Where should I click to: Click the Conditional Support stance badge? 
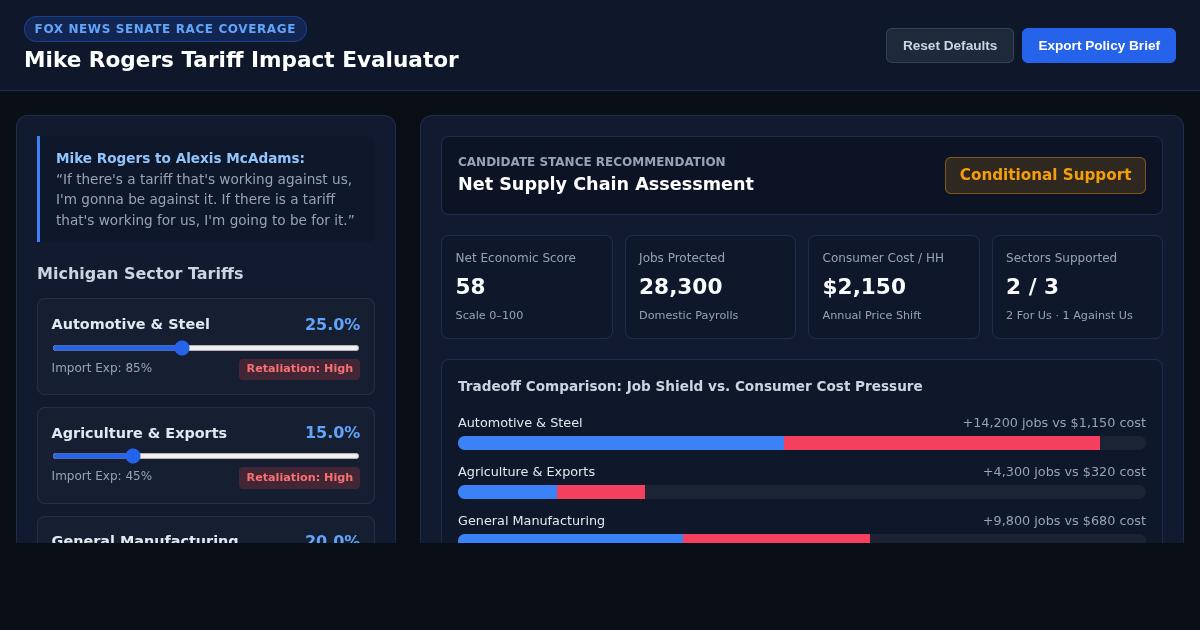click(1045, 175)
